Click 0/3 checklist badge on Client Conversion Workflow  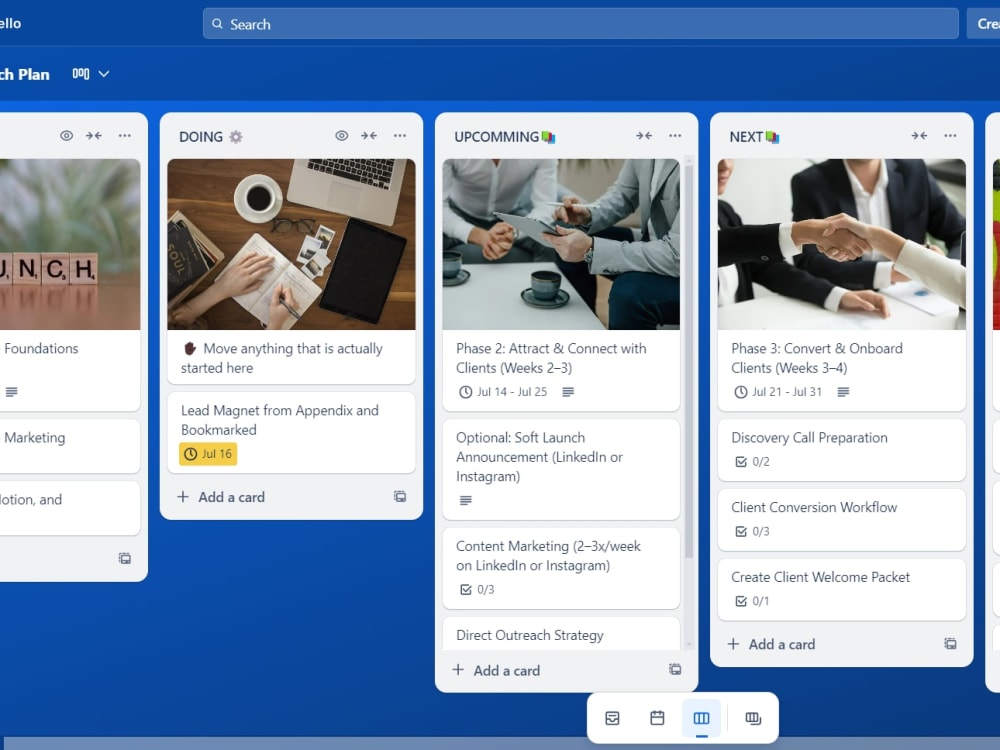(753, 531)
